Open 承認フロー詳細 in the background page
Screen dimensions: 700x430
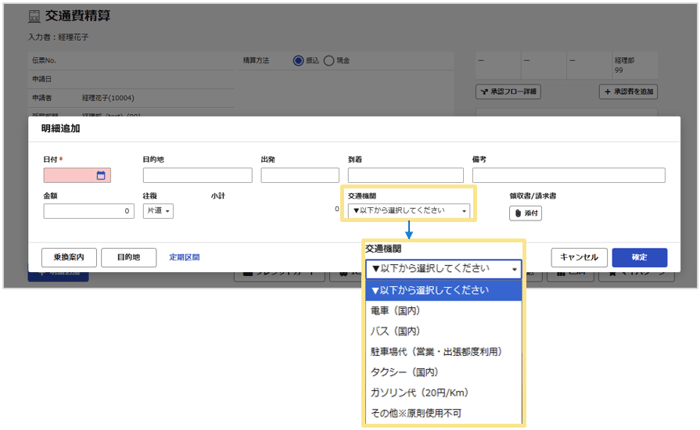pos(508,92)
